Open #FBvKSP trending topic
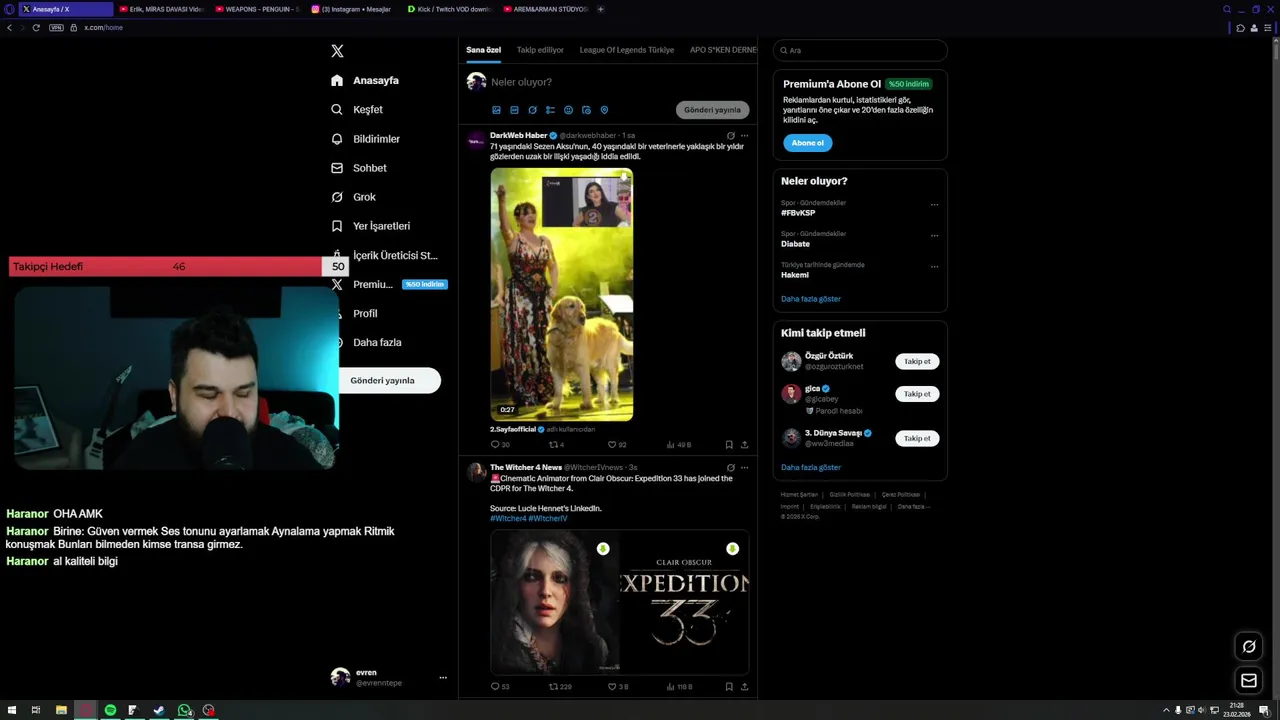The width and height of the screenshot is (1280, 720). (x=798, y=213)
